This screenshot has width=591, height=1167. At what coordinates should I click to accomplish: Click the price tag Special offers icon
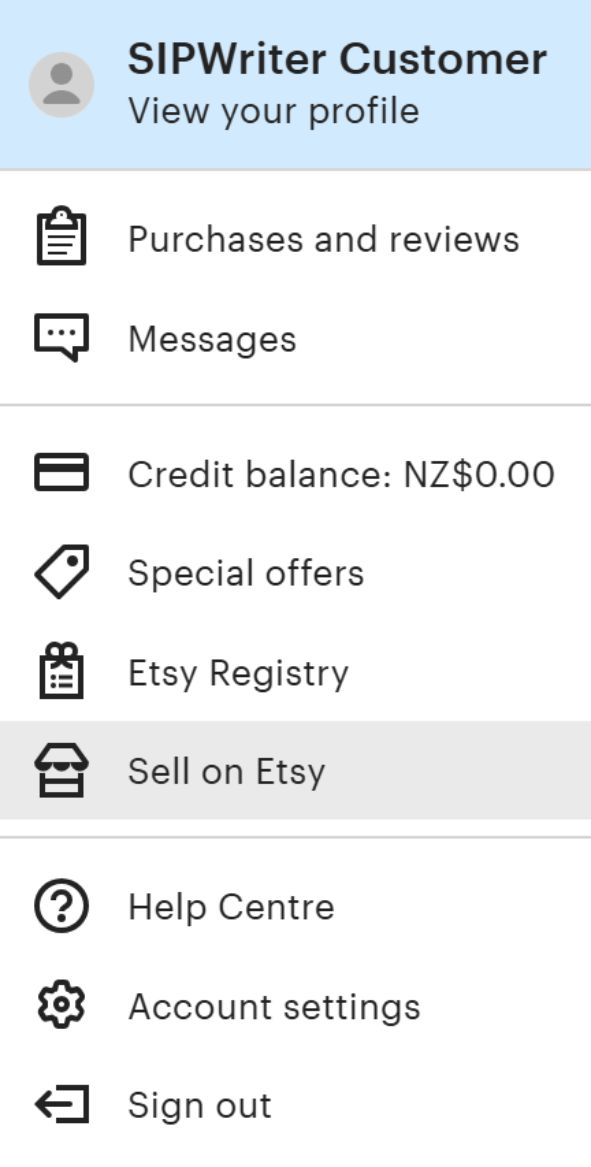tap(61, 572)
